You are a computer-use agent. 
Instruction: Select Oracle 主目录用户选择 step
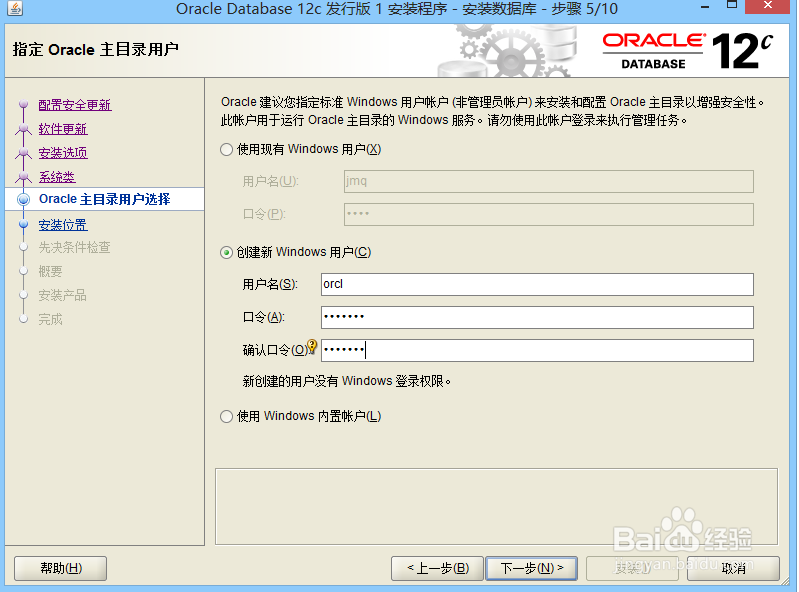pos(104,199)
